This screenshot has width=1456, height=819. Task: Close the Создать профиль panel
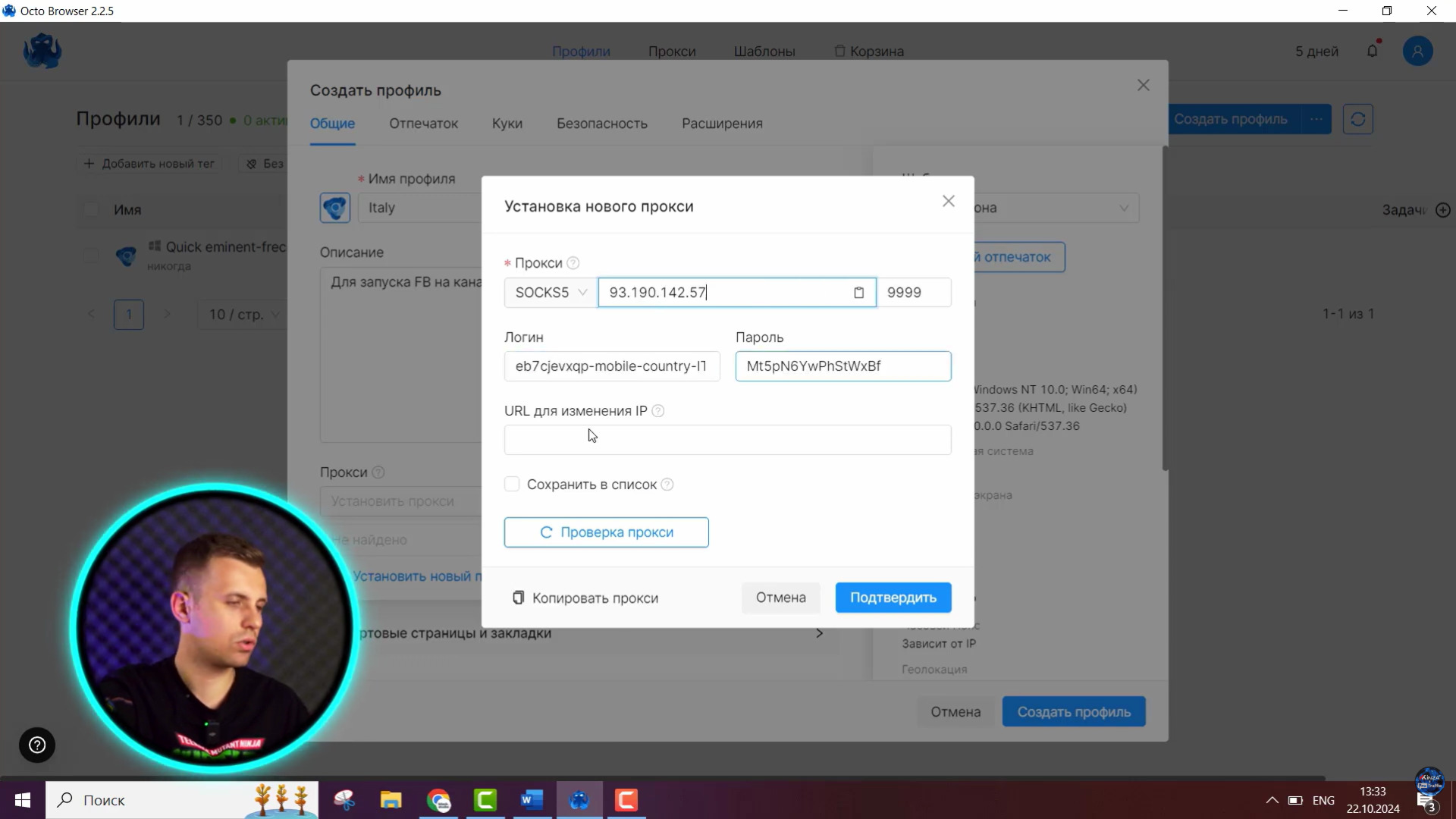point(1143,85)
